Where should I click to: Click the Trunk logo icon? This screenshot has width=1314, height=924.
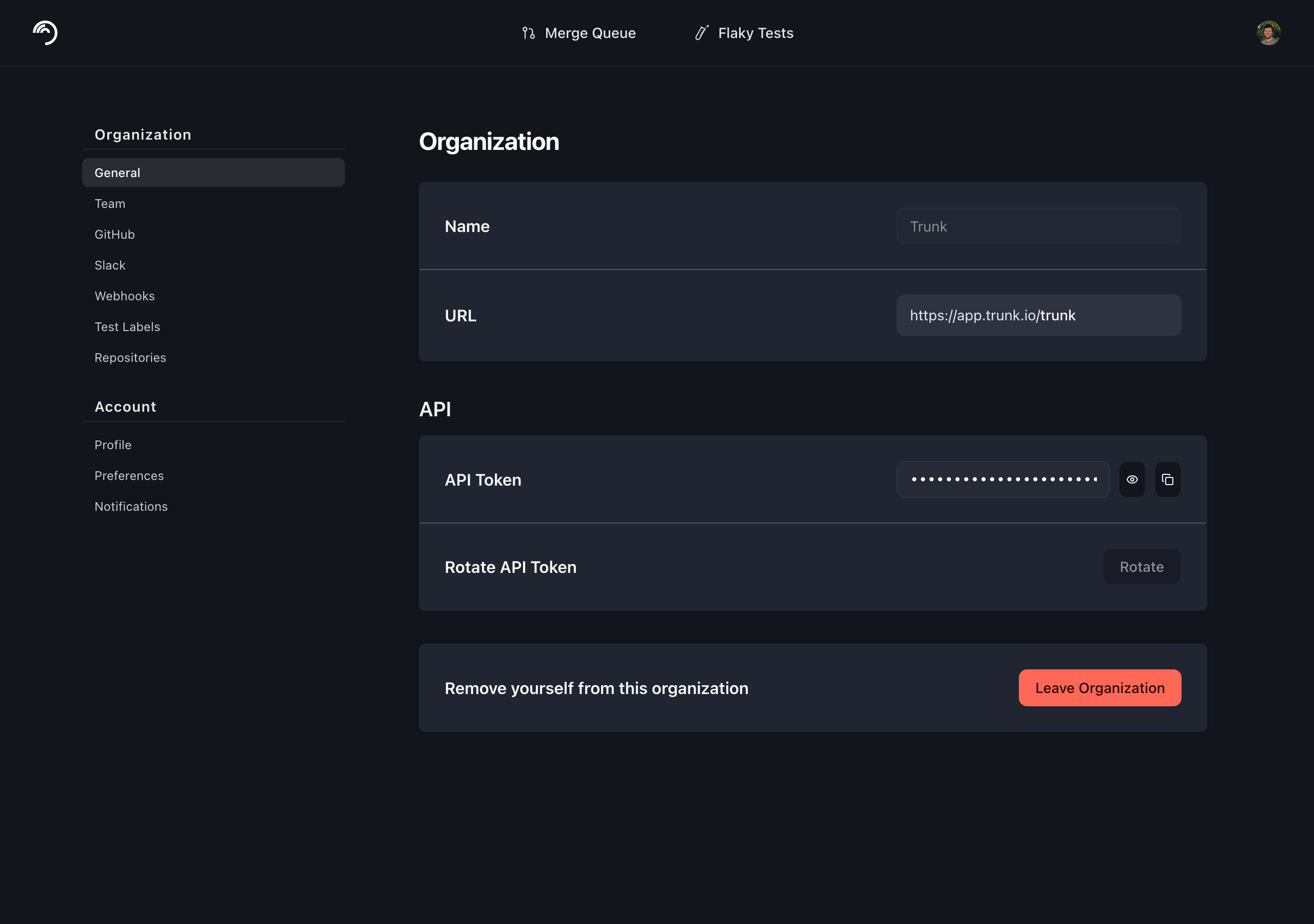45,33
